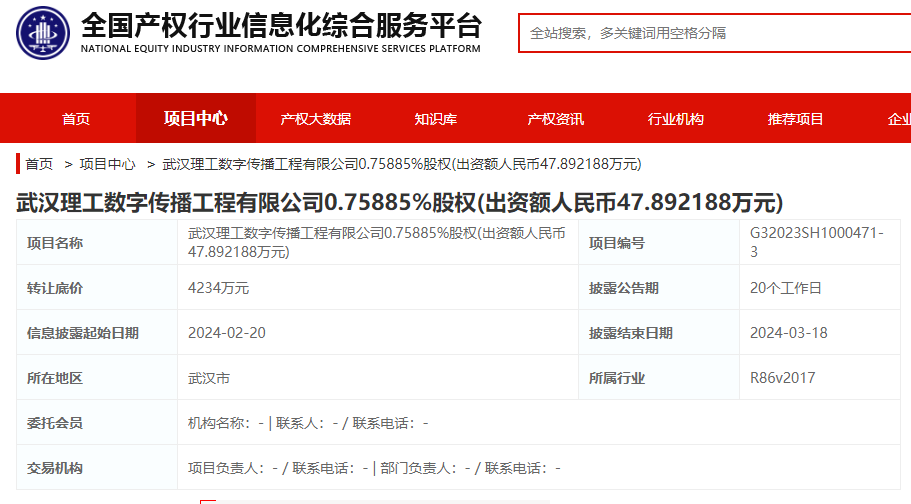The image size is (911, 504).
Task: Click the start date 2024-02-20
Action: click(x=227, y=333)
